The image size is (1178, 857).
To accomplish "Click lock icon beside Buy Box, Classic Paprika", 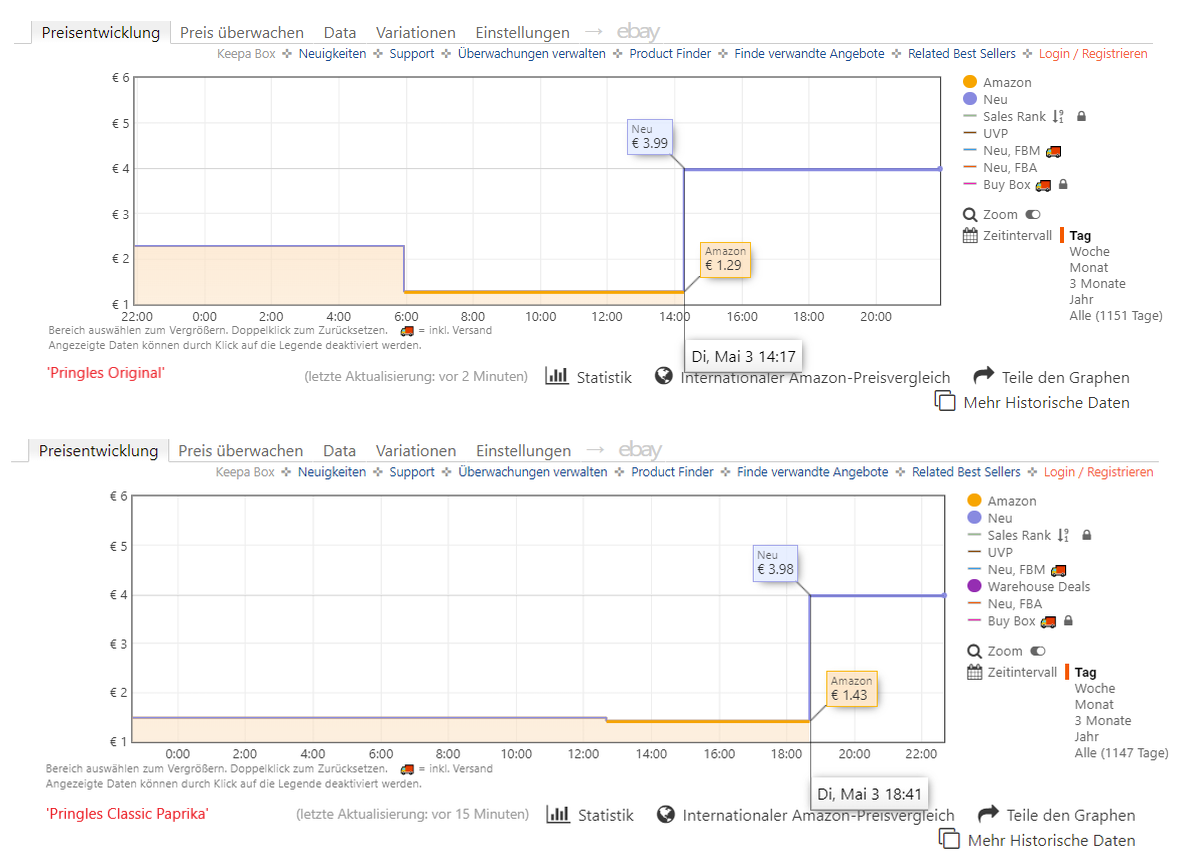I will coord(1068,621).
